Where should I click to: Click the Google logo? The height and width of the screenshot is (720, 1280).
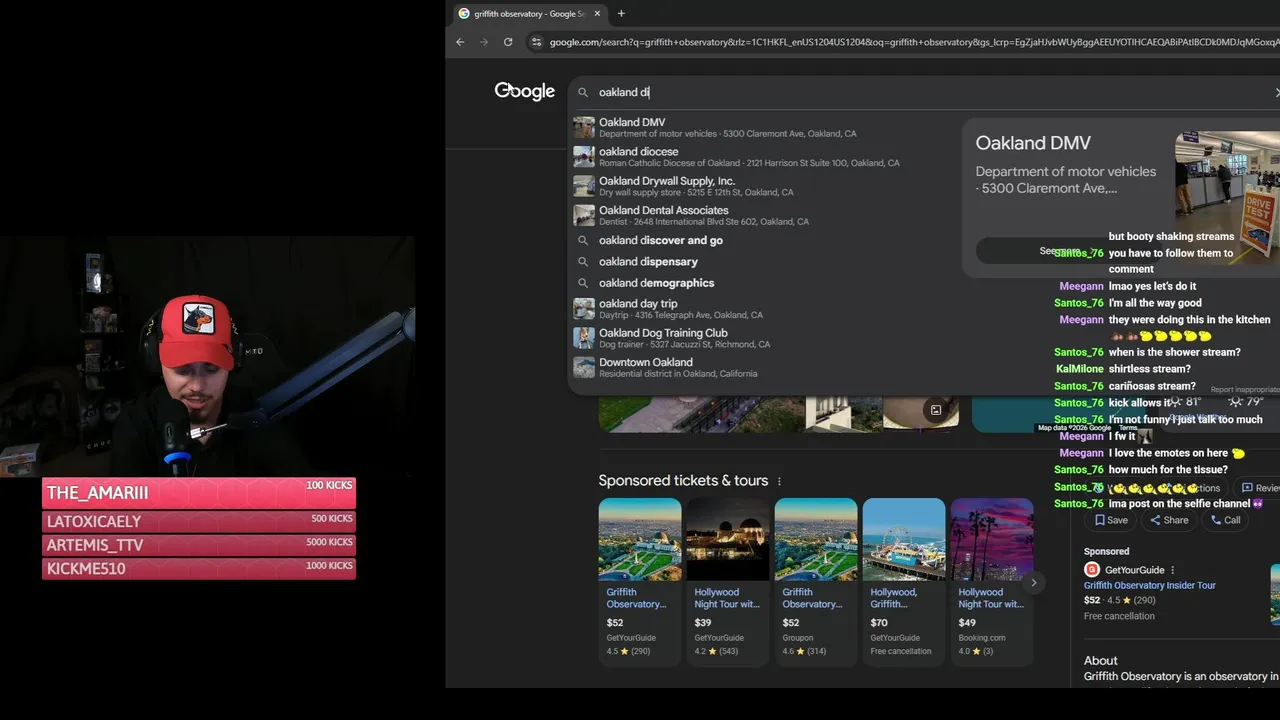point(524,91)
